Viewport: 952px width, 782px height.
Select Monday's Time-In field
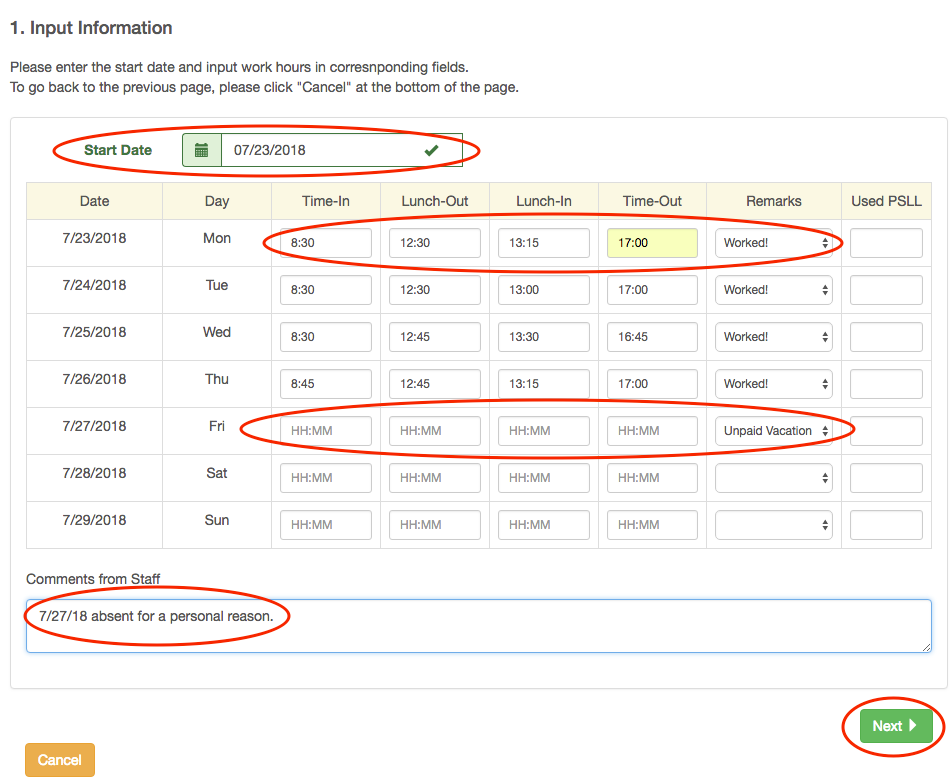pos(326,243)
